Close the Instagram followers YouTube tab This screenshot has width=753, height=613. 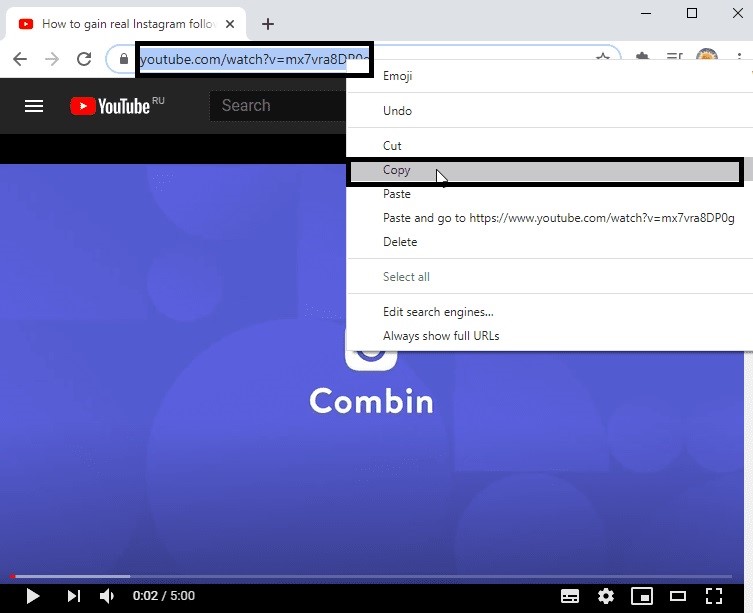230,24
